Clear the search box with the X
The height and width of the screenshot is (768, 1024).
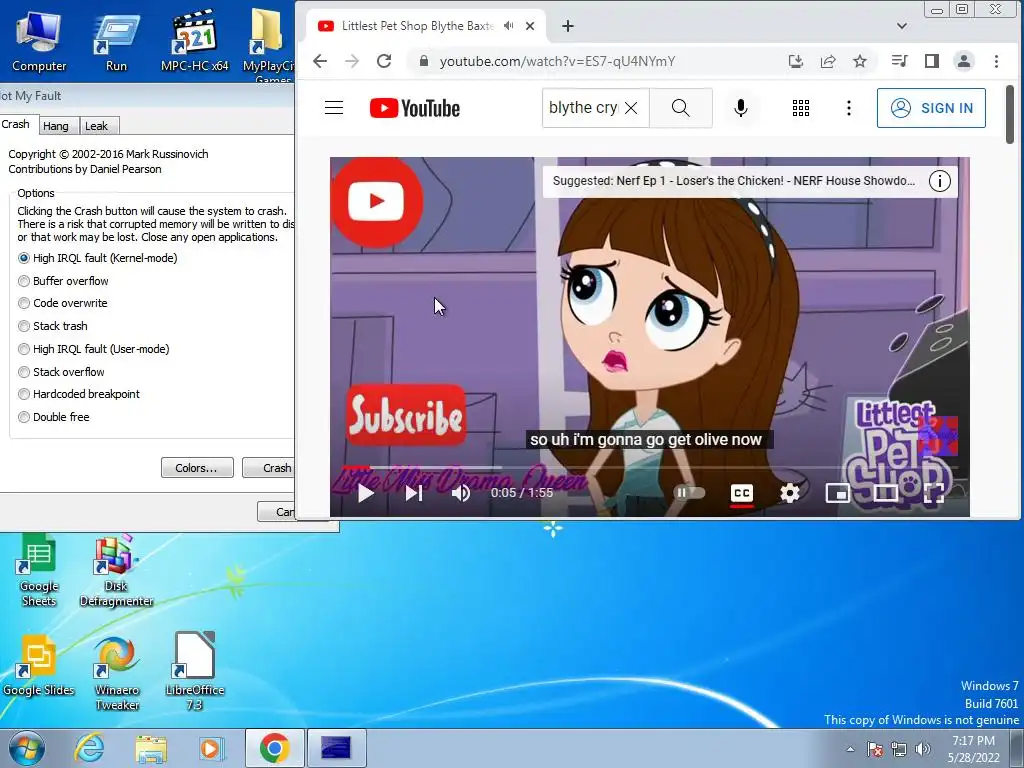[x=631, y=108]
